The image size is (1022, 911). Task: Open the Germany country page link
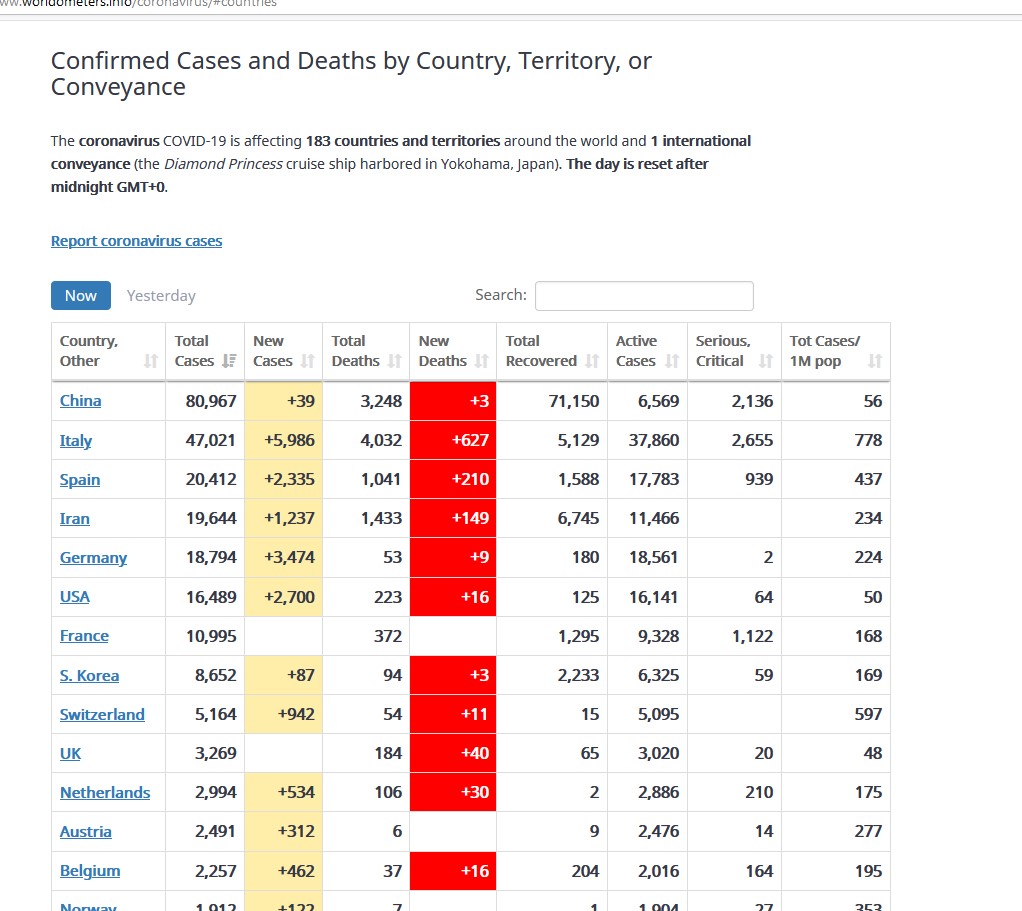[x=93, y=558]
